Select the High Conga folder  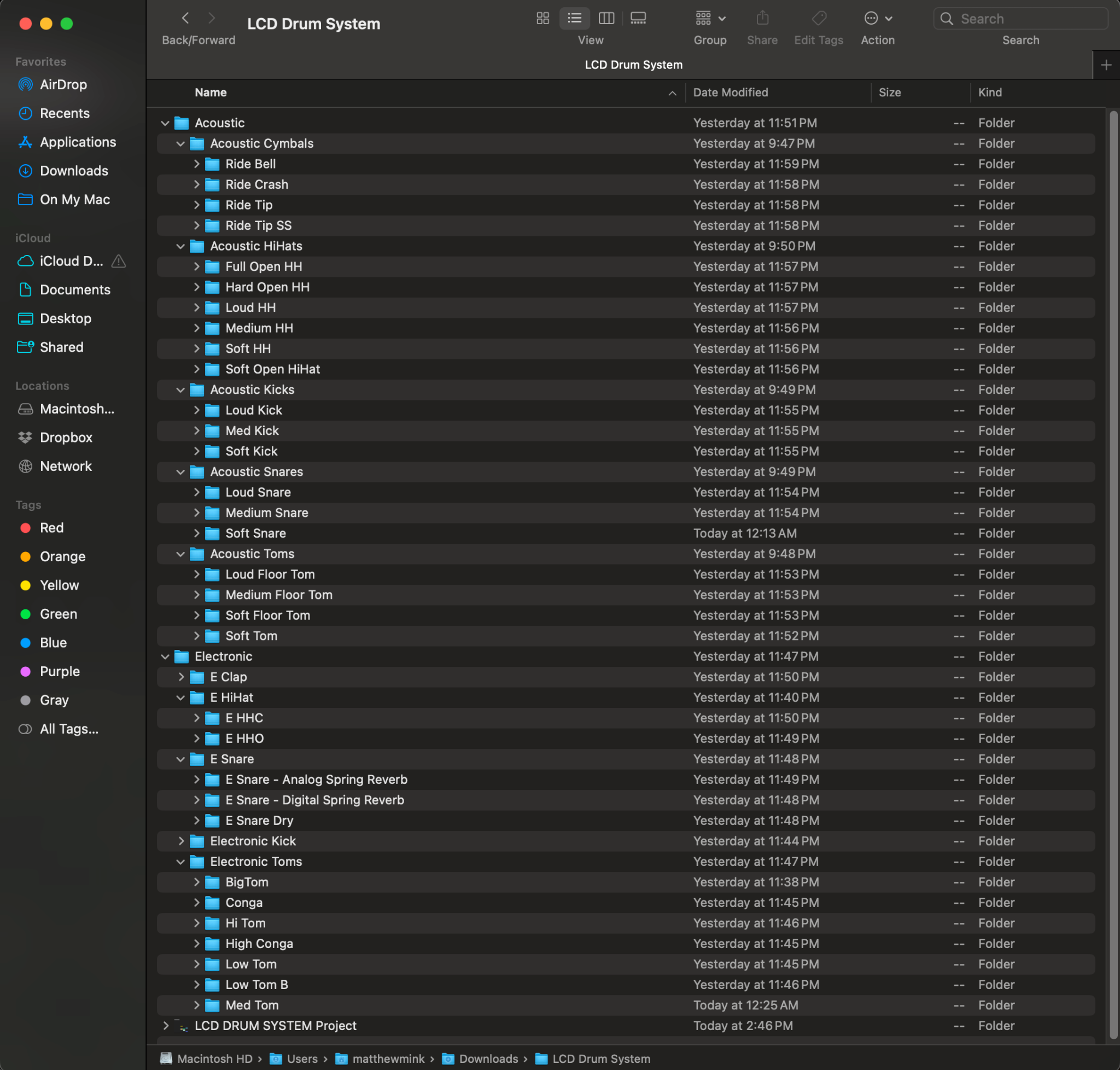click(x=626, y=944)
